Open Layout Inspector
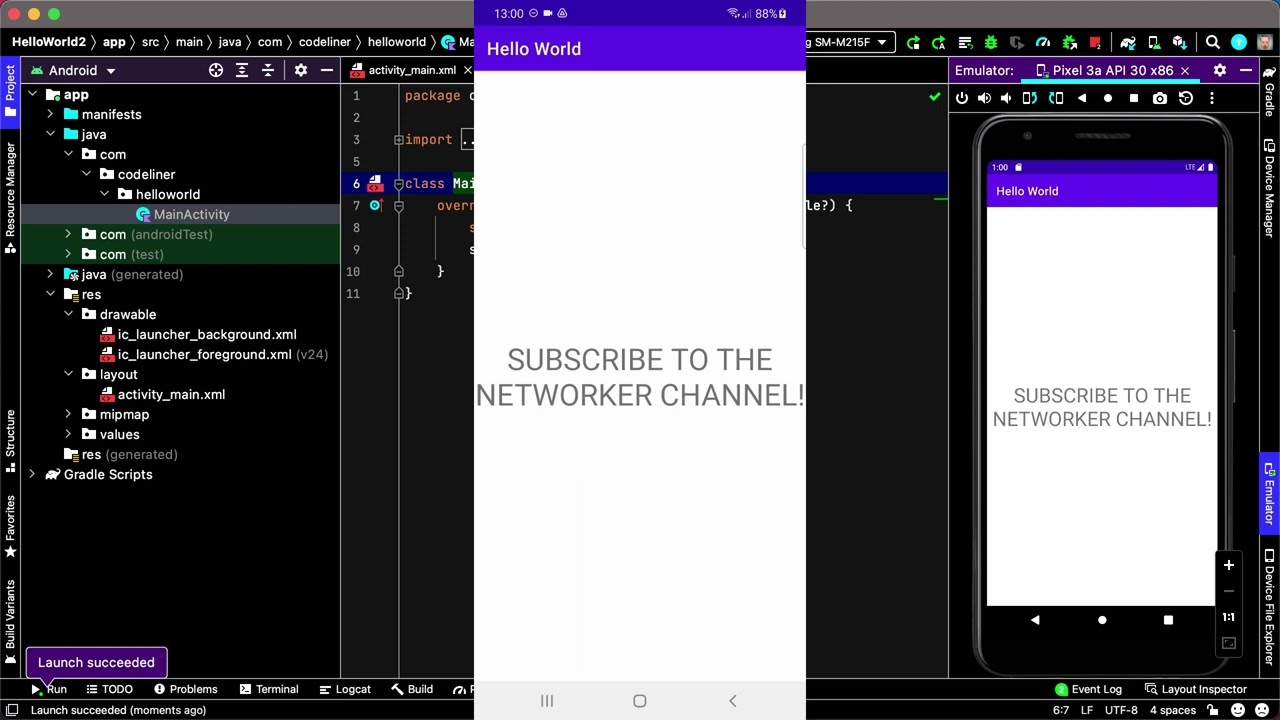 (1196, 689)
